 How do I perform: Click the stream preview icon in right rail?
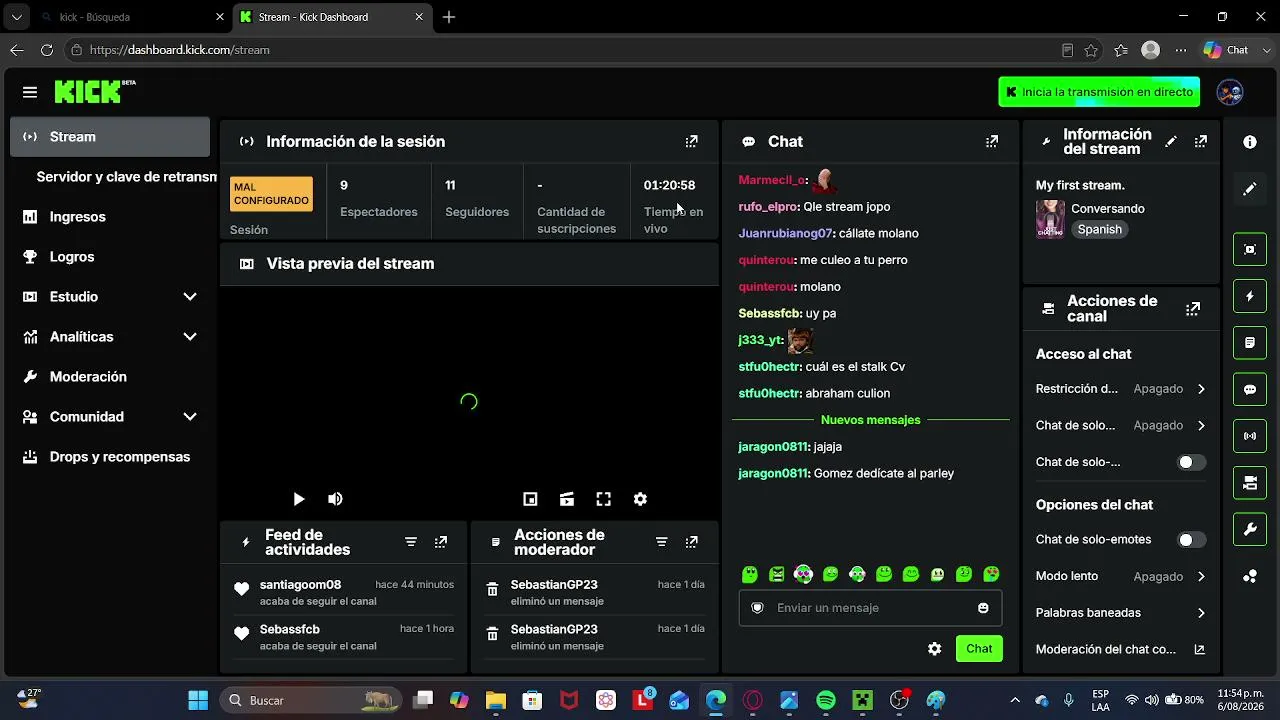point(1250,249)
